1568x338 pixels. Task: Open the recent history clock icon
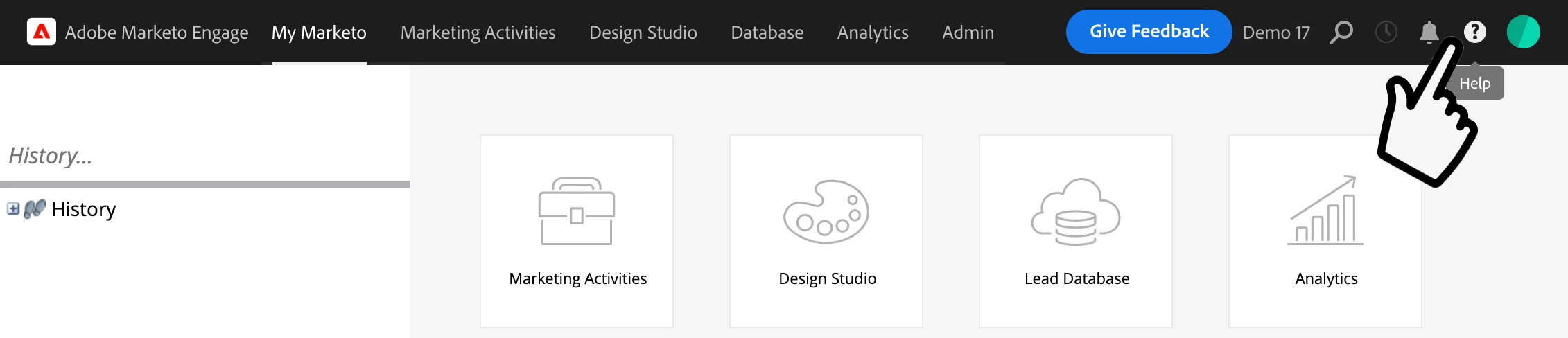(1386, 32)
